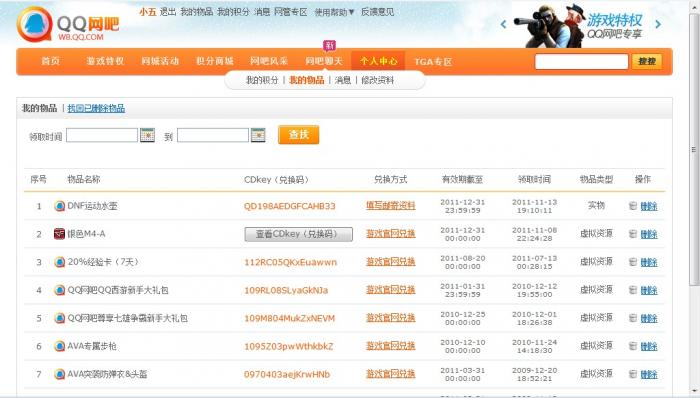
Task: Open the 游戏特权 banner image
Action: point(579,25)
